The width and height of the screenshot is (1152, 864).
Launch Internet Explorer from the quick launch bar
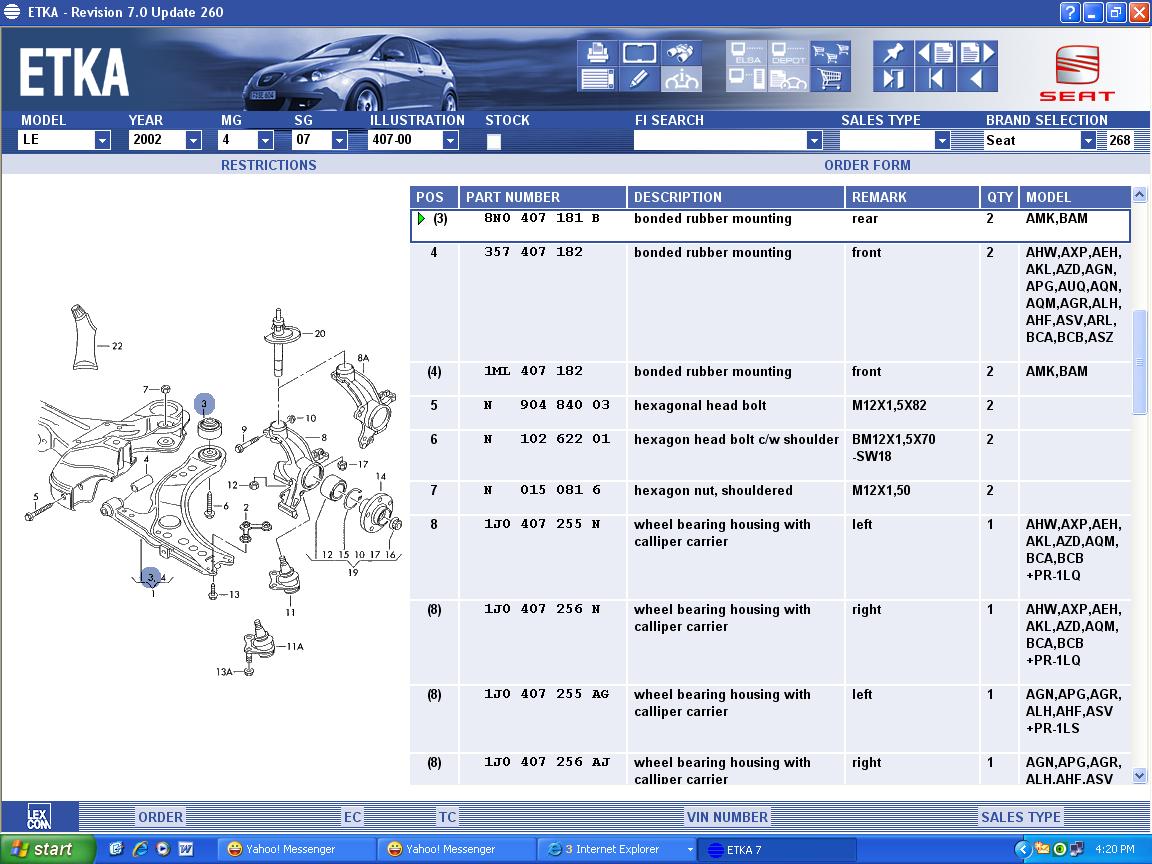tap(139, 849)
